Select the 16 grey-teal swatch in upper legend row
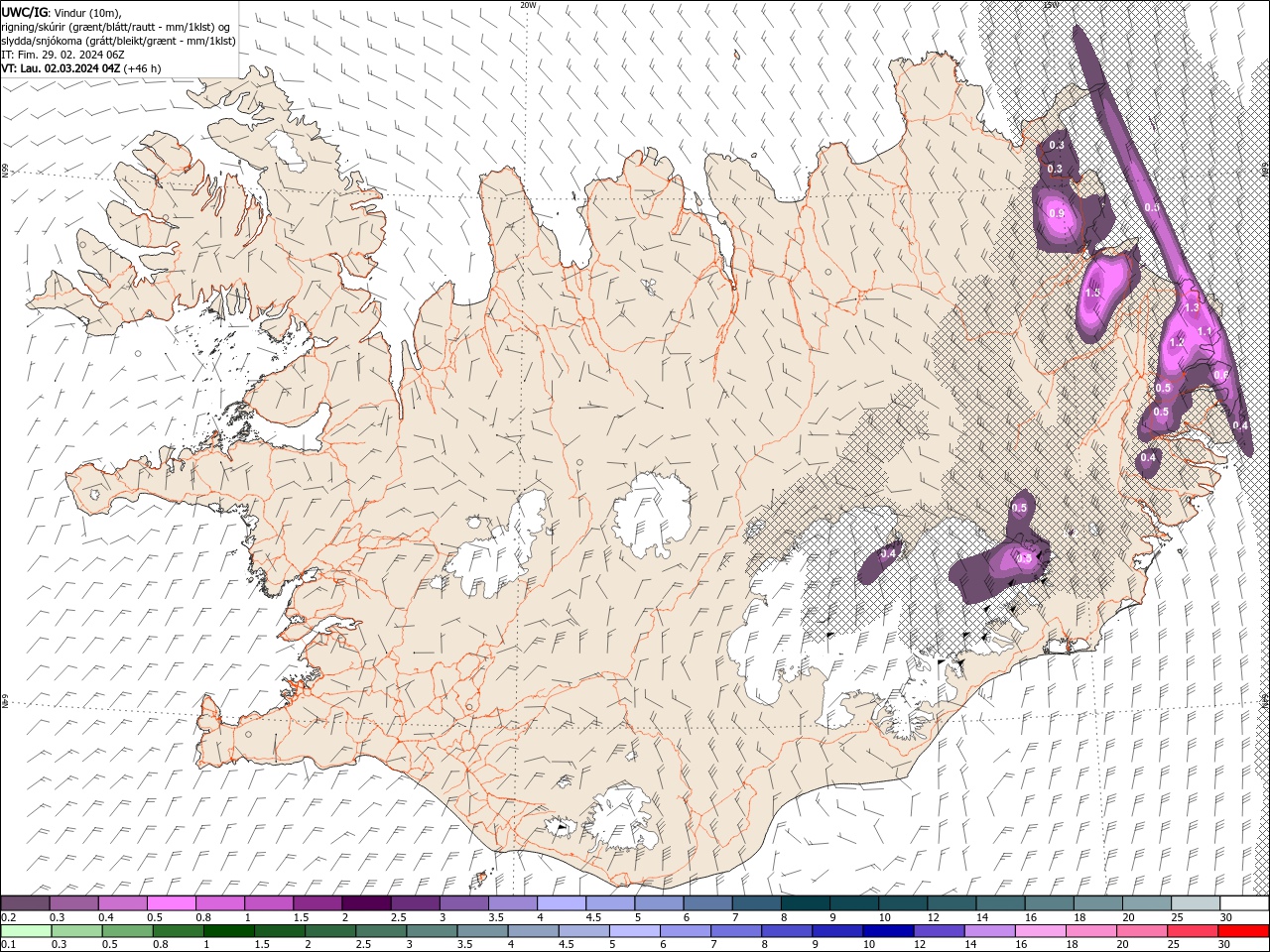This screenshot has height=952, width=1270. [x=1050, y=902]
